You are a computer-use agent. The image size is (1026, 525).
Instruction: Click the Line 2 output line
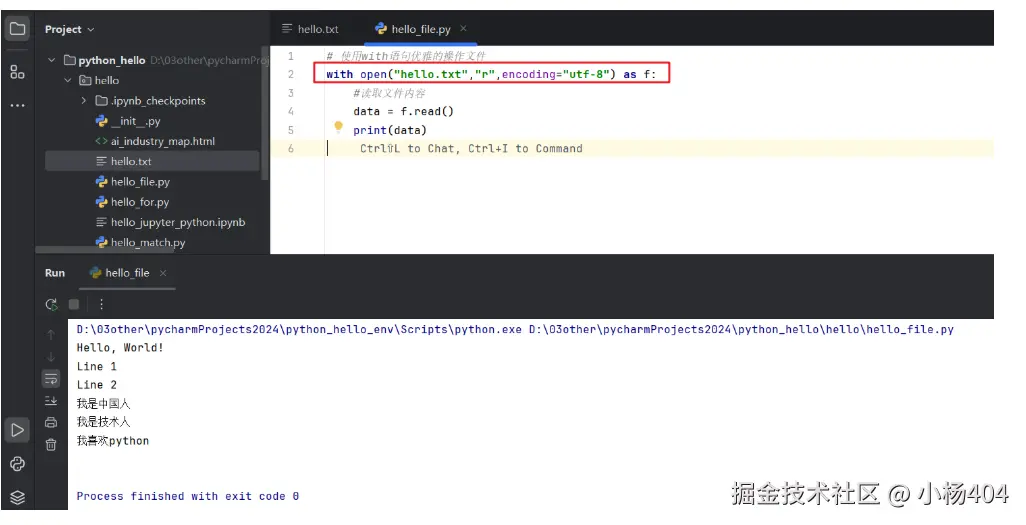[96, 385]
